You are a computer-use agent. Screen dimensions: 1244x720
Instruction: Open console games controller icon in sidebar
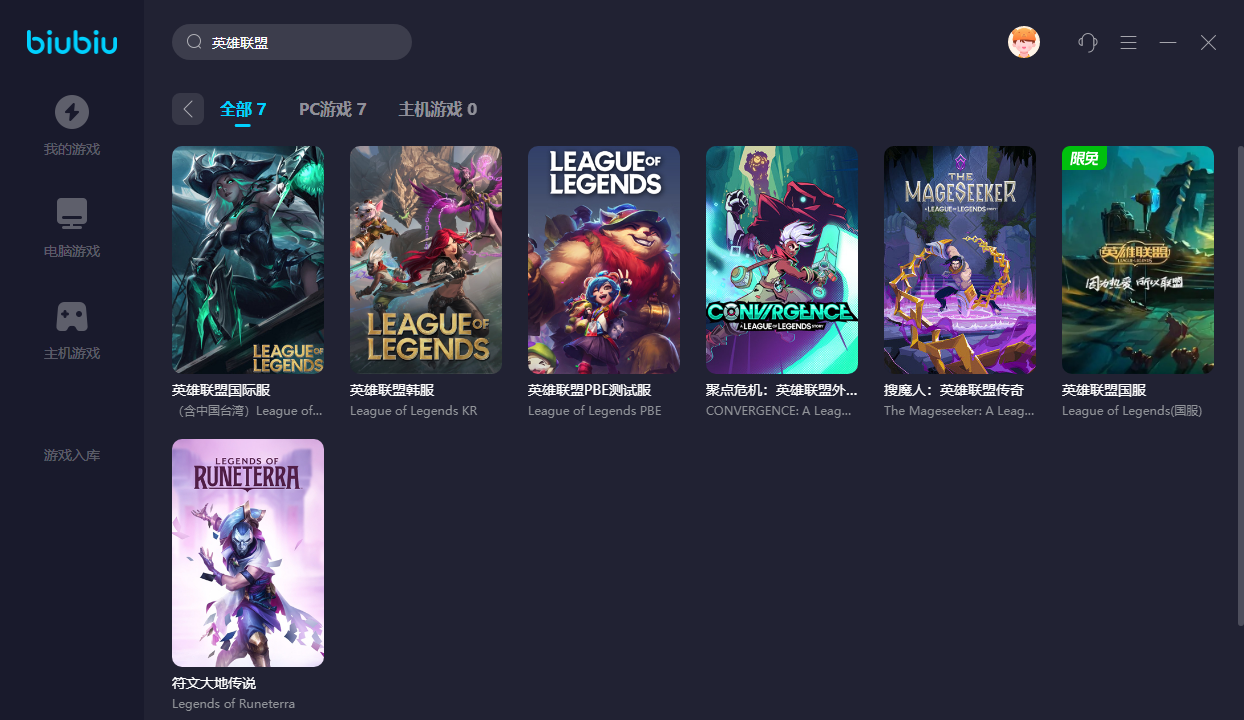71,316
